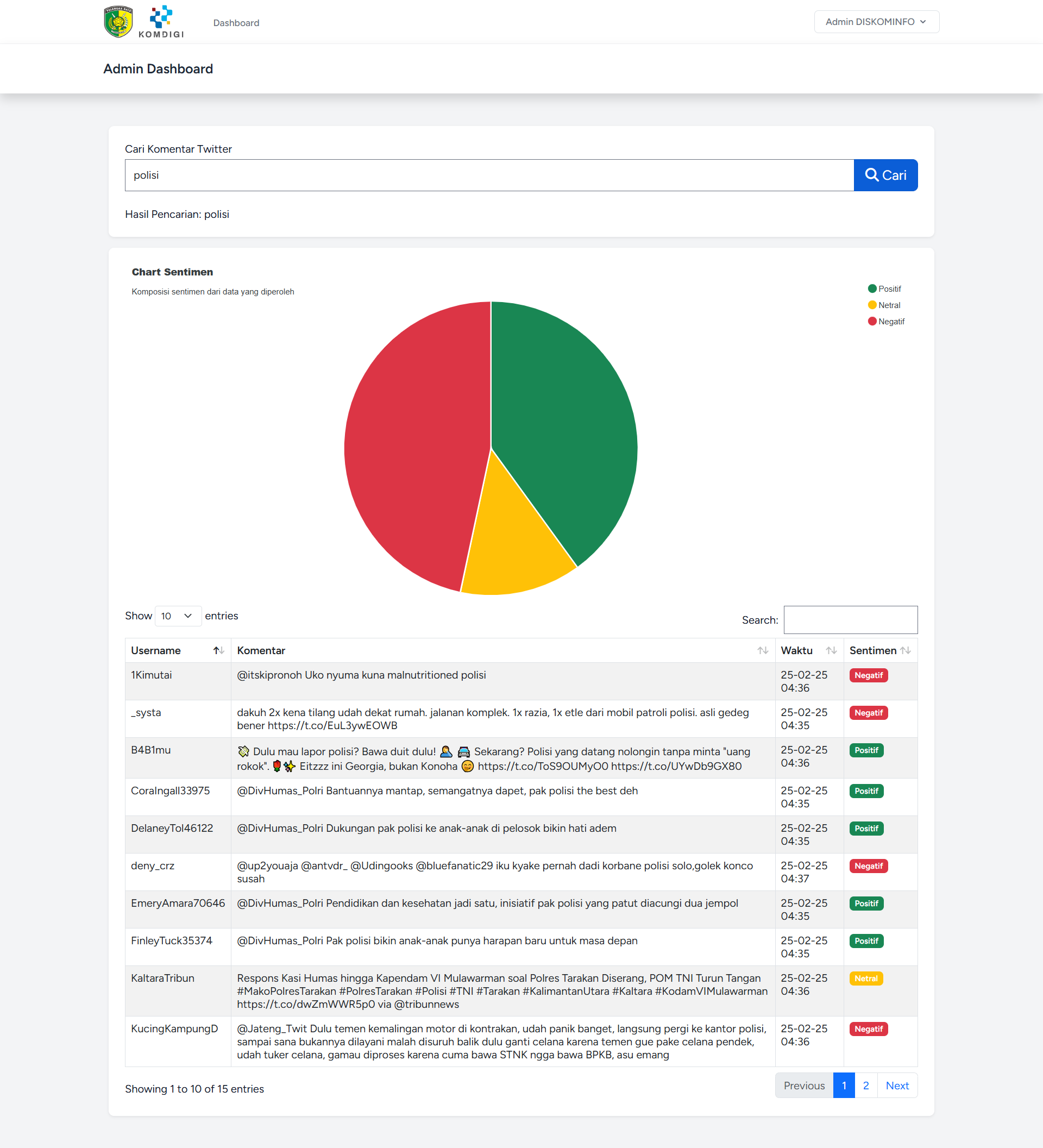Click the comment 'Bantuannya mantap, semangatnya dapet'

point(437,791)
